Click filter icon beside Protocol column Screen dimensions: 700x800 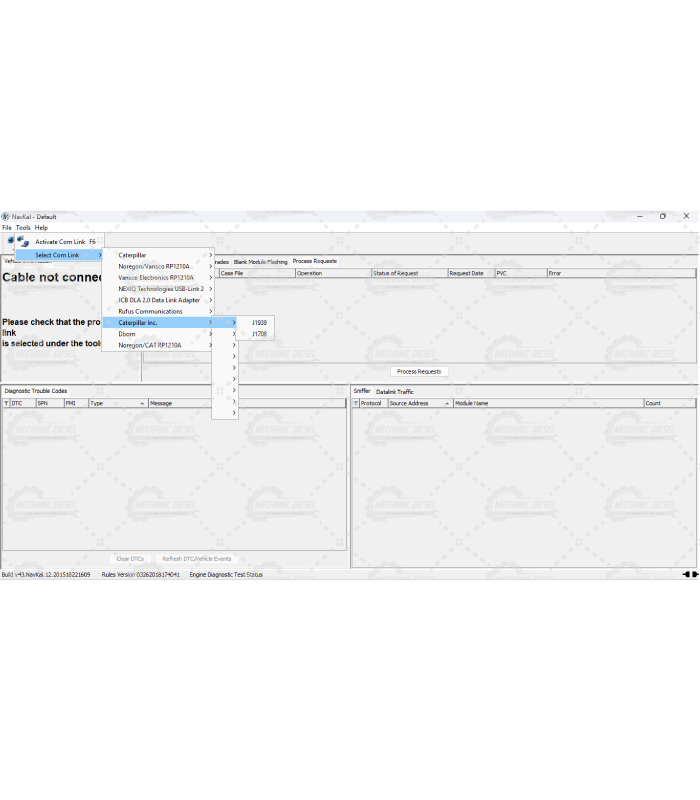(355, 403)
